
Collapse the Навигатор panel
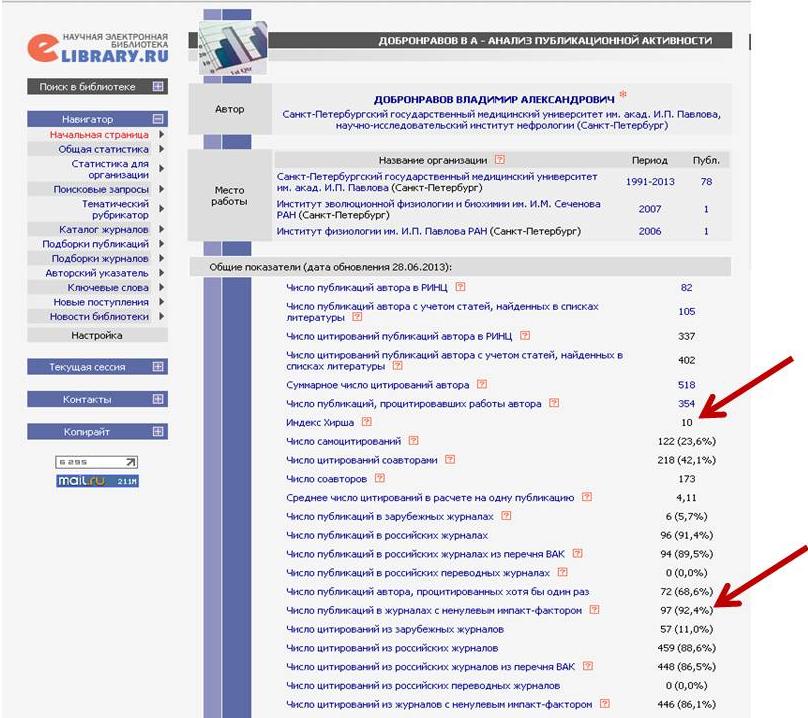(x=158, y=119)
